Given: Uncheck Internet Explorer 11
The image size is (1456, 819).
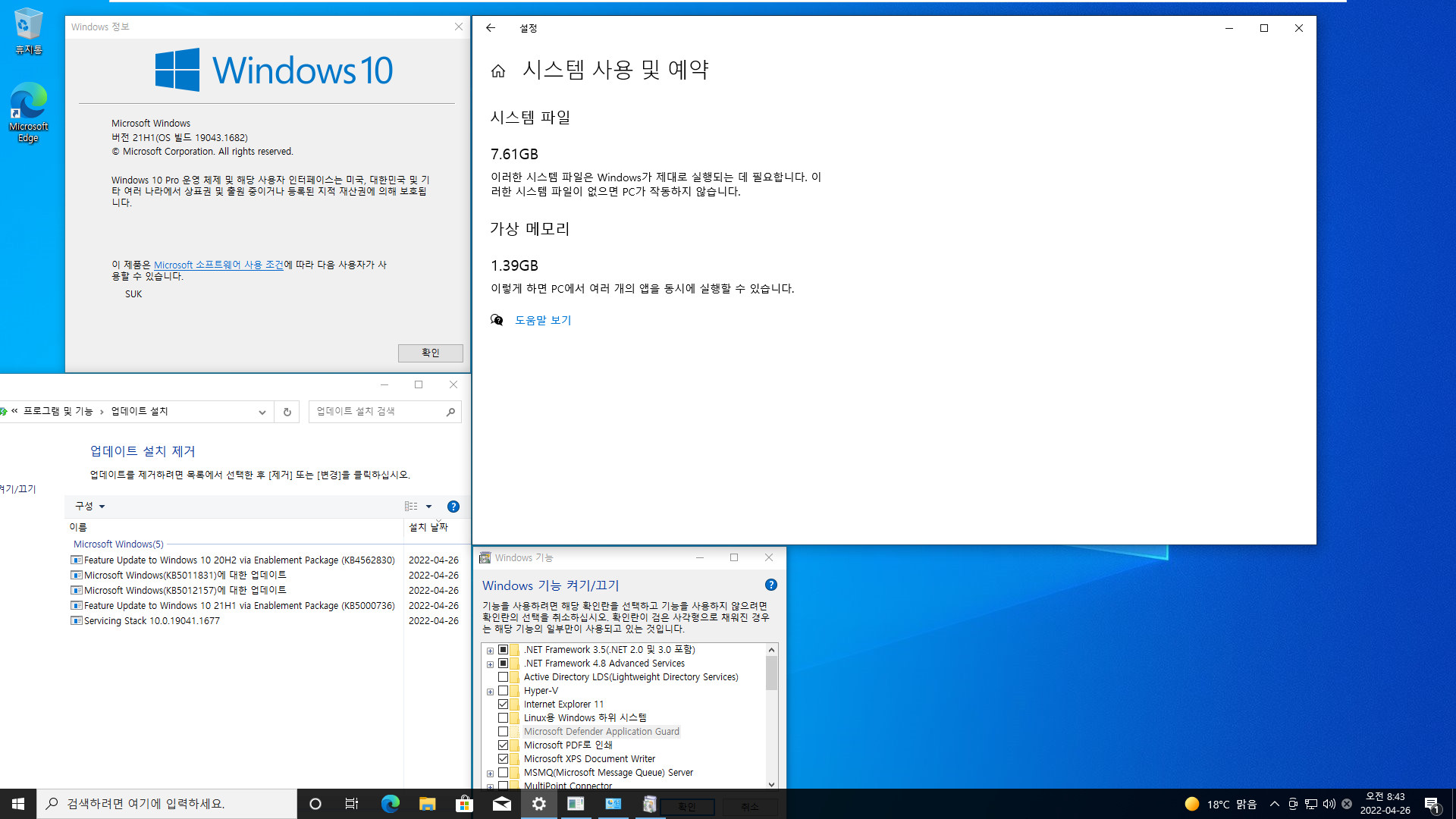Looking at the screenshot, I should (x=503, y=704).
